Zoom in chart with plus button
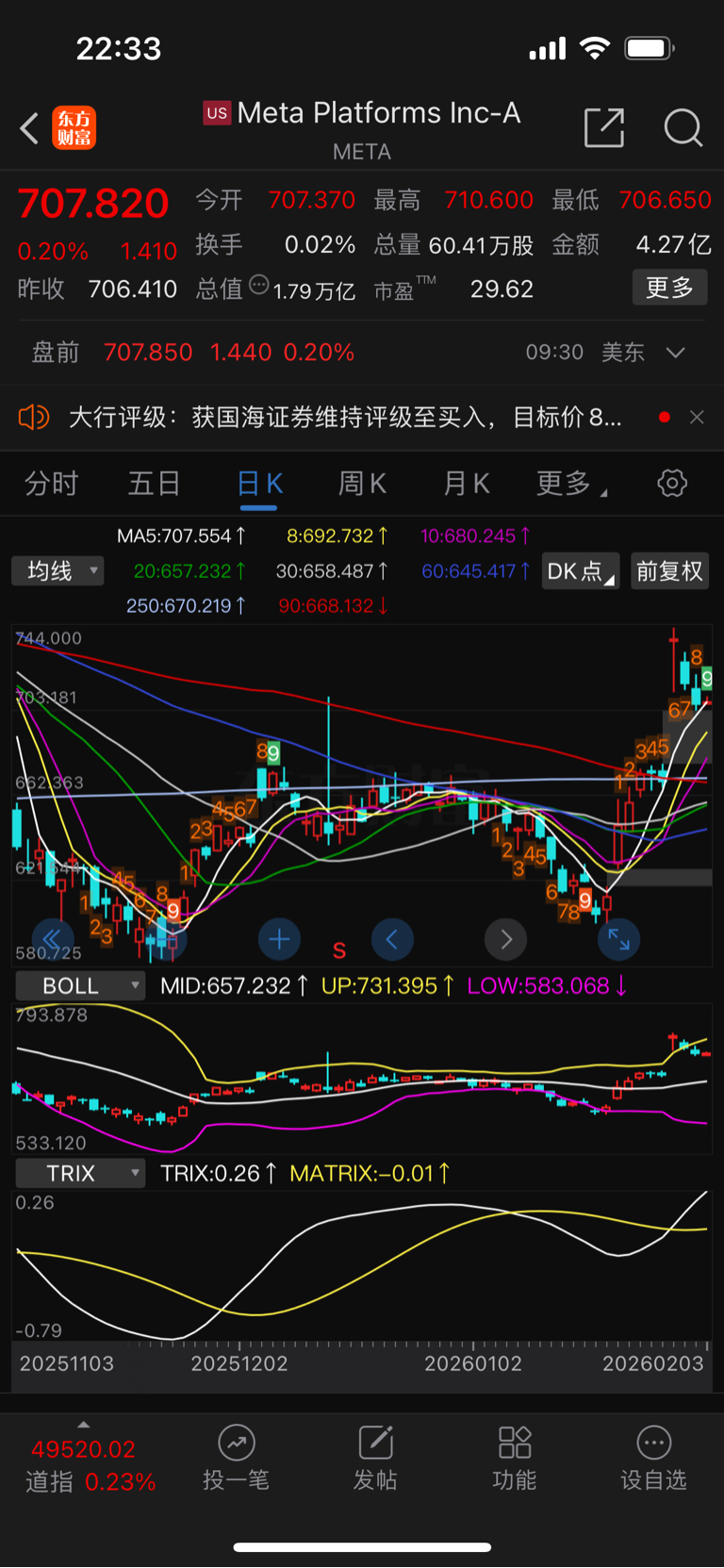Viewport: 724px width, 1568px height. [x=279, y=939]
